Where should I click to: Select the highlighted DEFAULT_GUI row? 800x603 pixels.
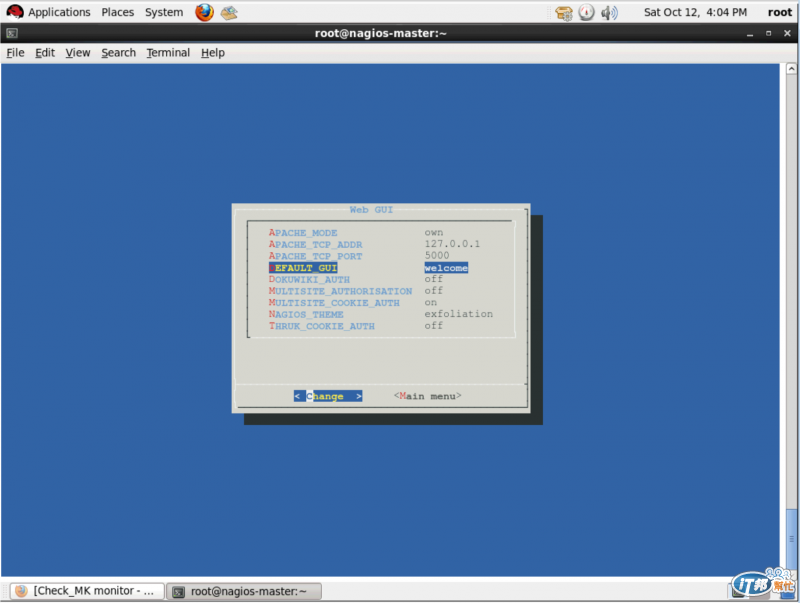pyautogui.click(x=381, y=268)
